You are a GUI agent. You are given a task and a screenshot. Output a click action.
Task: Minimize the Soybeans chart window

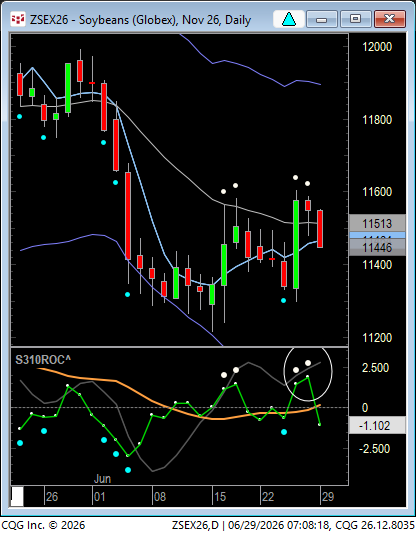click(x=322, y=19)
